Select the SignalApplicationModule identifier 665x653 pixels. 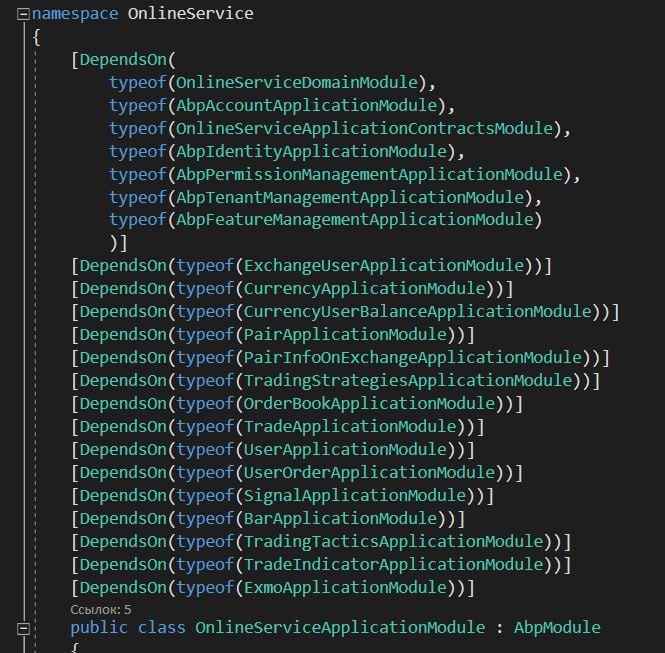point(355,495)
